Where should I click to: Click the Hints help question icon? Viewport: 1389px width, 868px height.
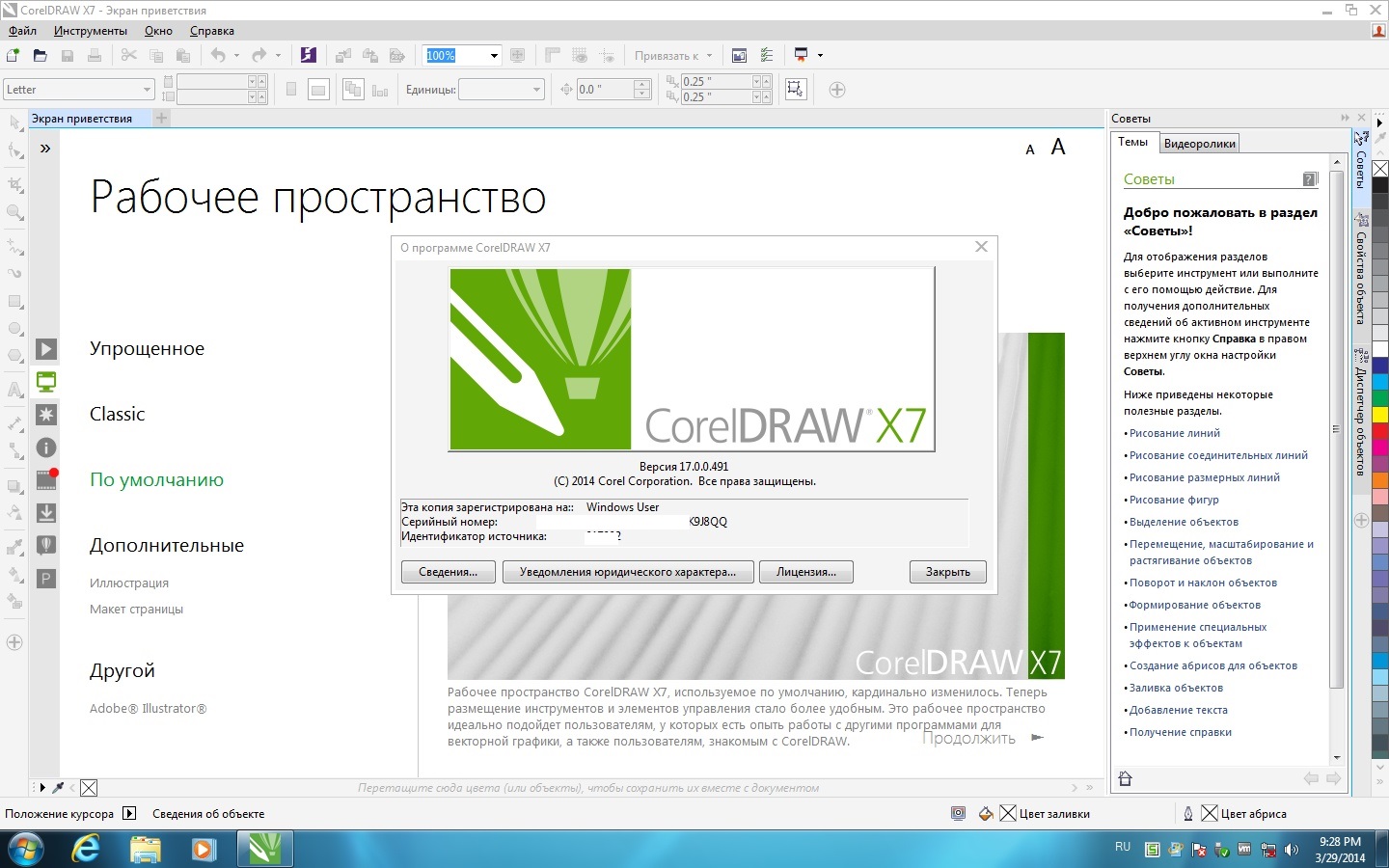coord(1310,178)
